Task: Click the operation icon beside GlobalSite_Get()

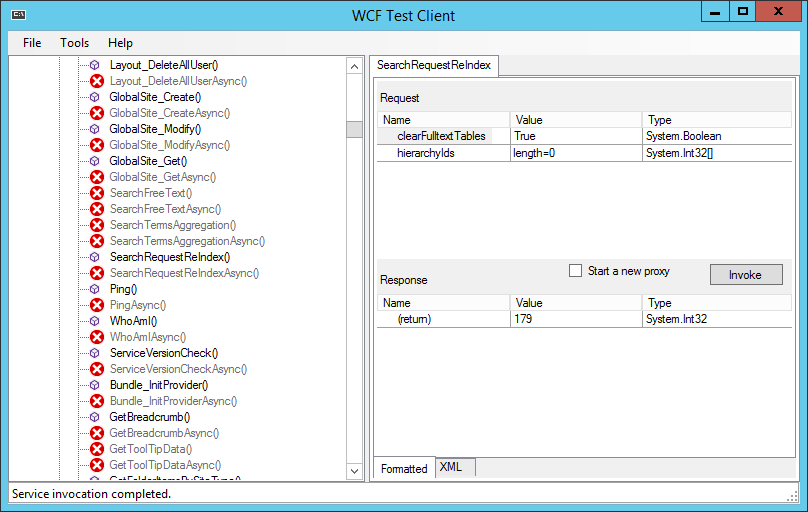Action: 95,161
